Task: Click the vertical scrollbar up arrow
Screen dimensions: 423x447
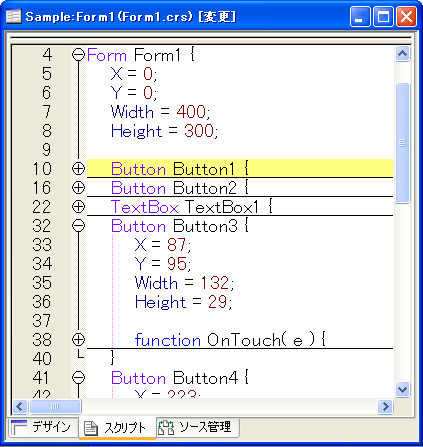Action: coord(402,54)
